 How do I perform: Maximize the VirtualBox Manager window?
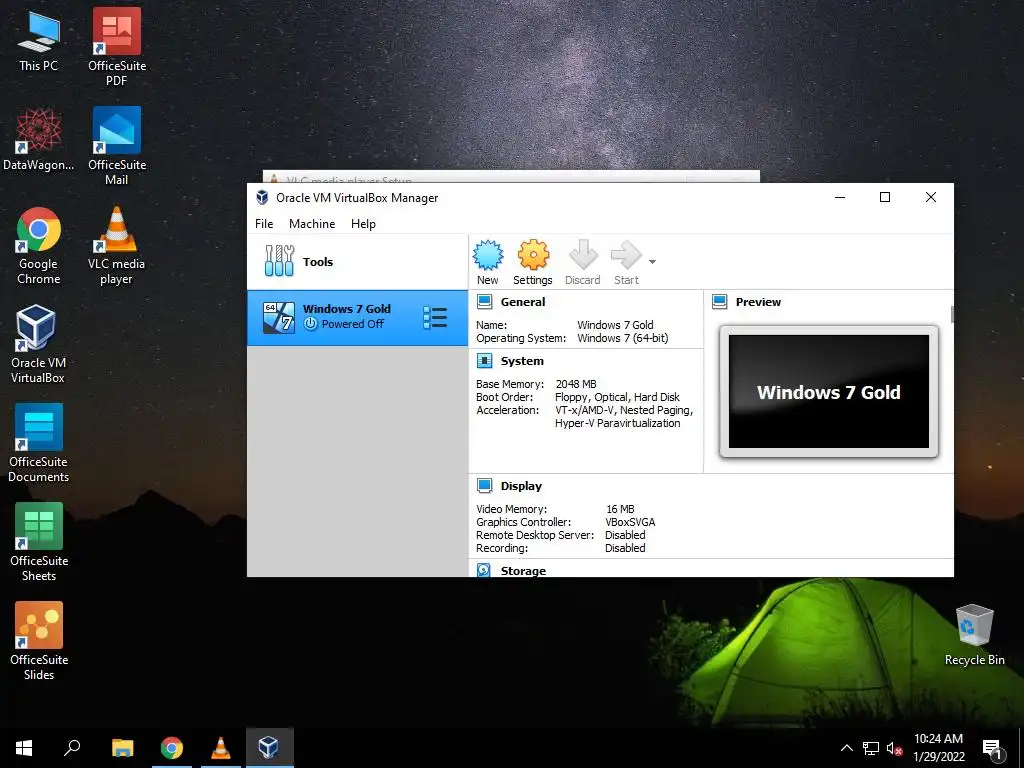[x=885, y=197]
